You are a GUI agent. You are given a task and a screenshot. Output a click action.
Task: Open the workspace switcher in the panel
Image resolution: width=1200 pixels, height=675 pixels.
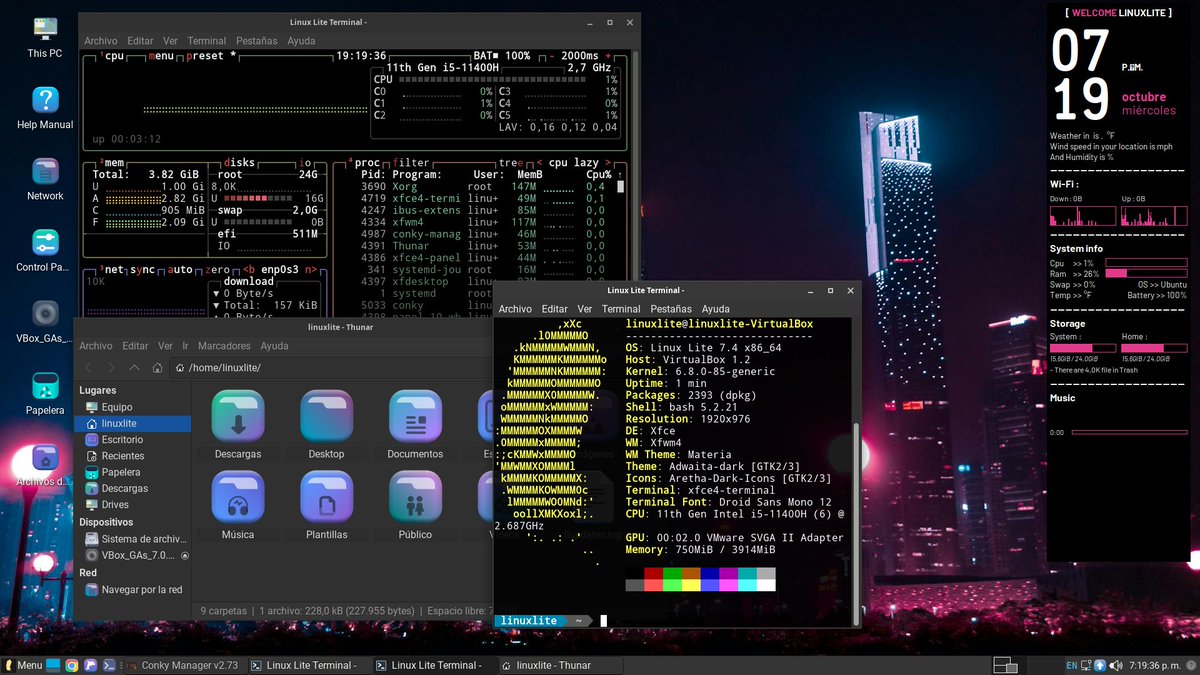point(1005,665)
